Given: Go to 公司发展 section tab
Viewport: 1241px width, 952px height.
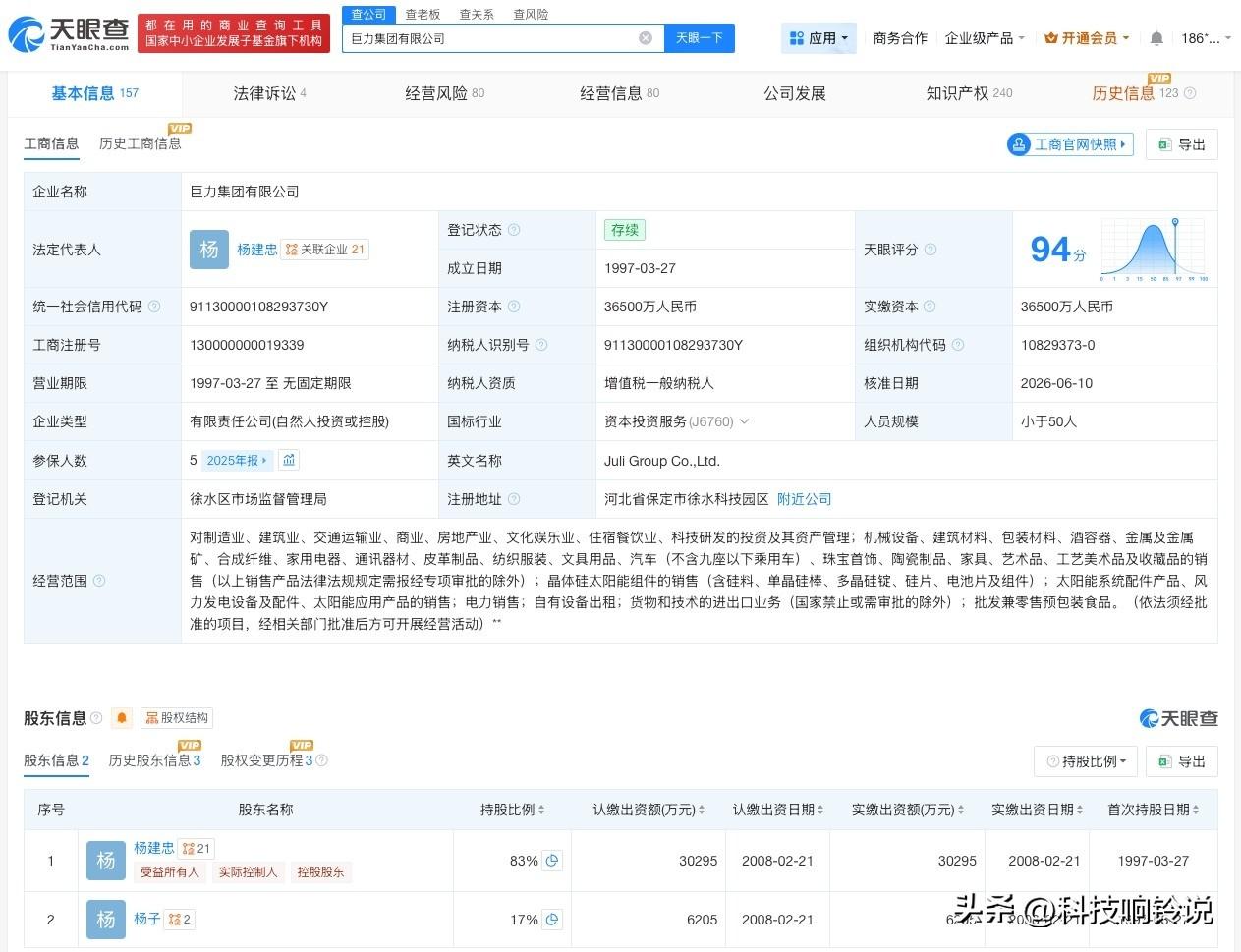Looking at the screenshot, I should tap(794, 93).
